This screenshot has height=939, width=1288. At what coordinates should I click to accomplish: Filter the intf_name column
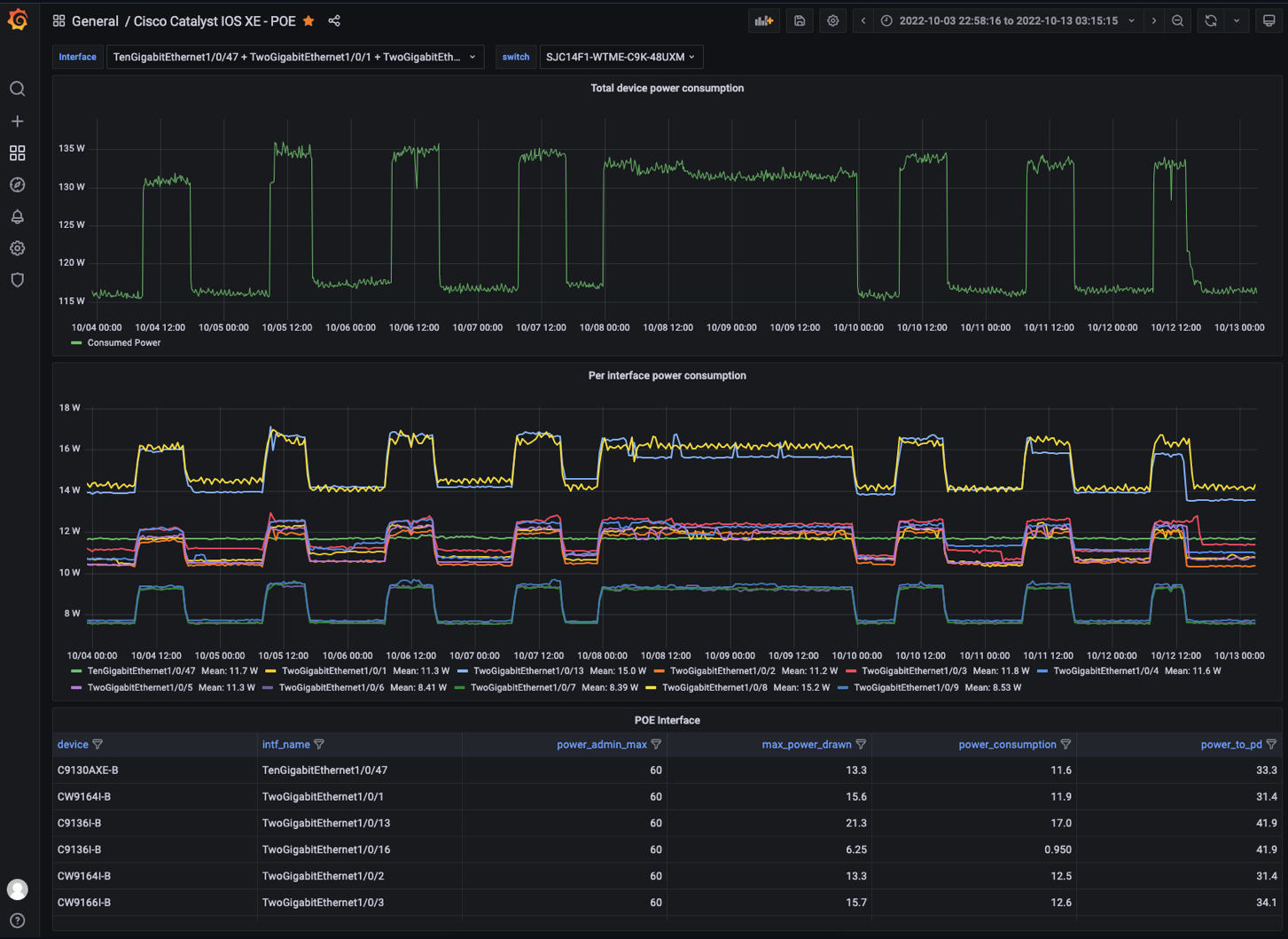point(319,745)
